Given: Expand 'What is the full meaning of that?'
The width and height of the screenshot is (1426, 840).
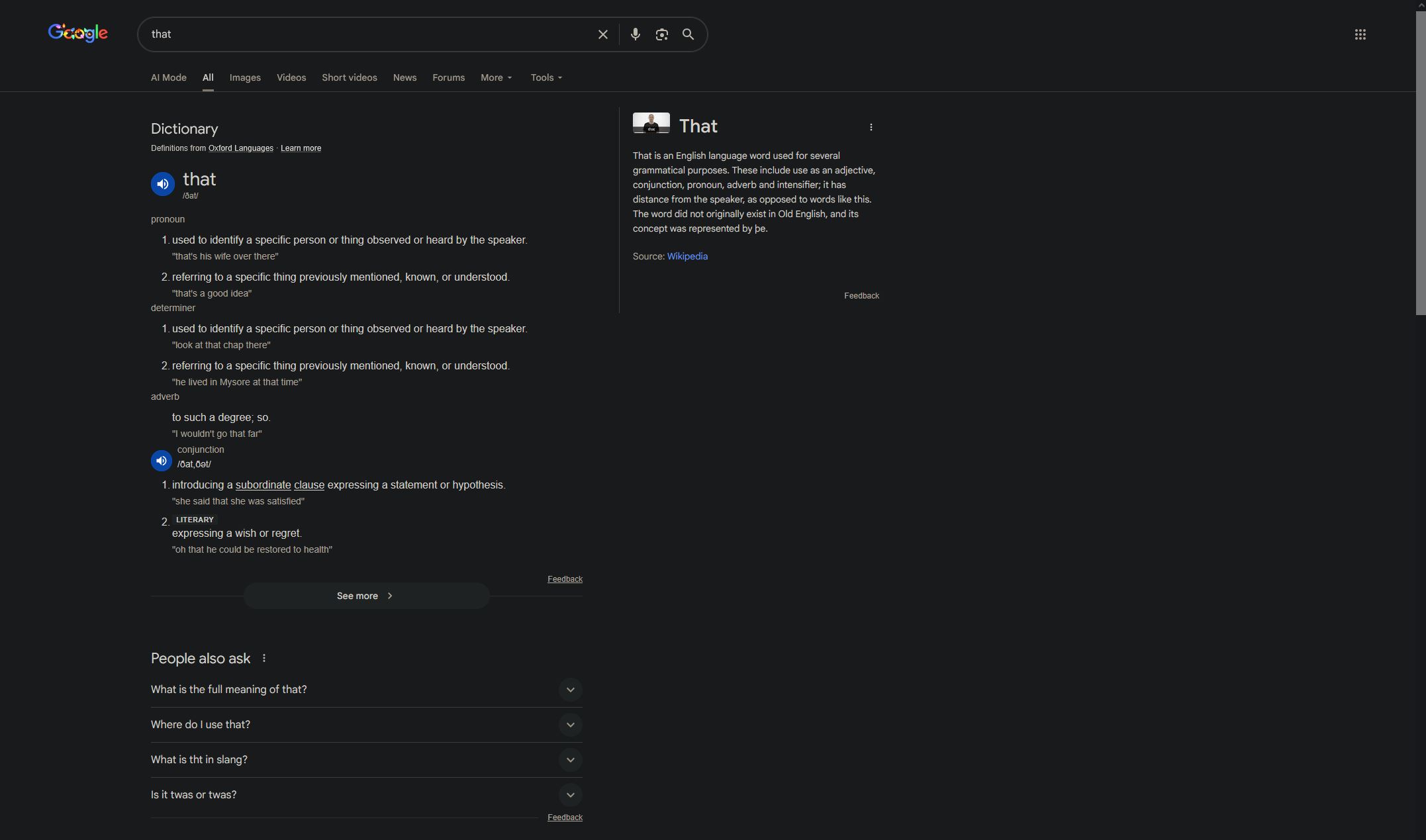Looking at the screenshot, I should point(570,690).
